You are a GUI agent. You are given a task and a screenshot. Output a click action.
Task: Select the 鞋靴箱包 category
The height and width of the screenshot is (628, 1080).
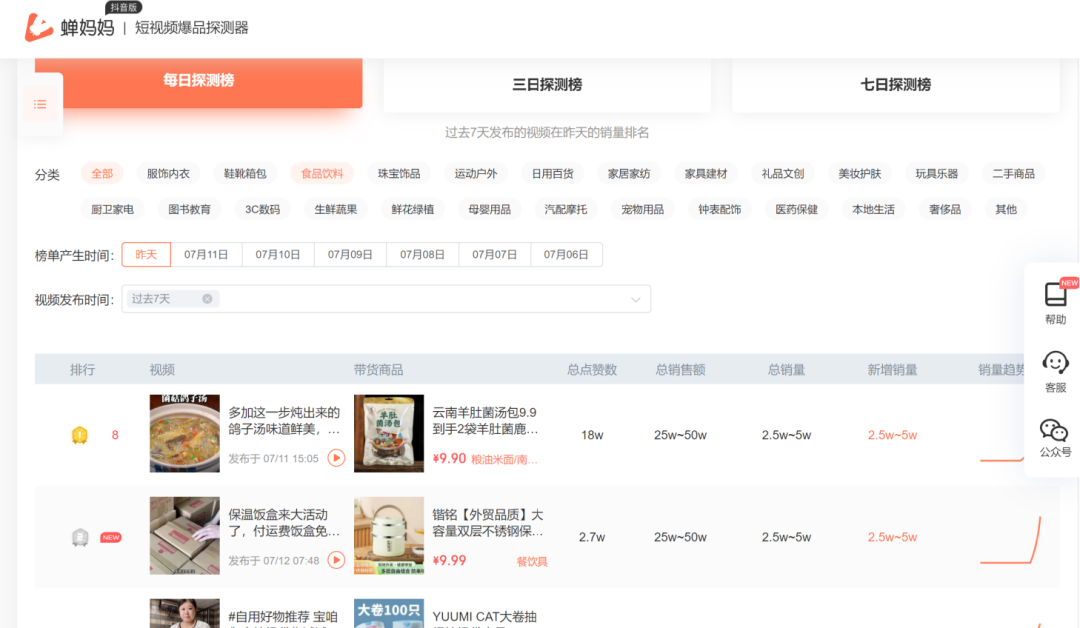coord(245,174)
